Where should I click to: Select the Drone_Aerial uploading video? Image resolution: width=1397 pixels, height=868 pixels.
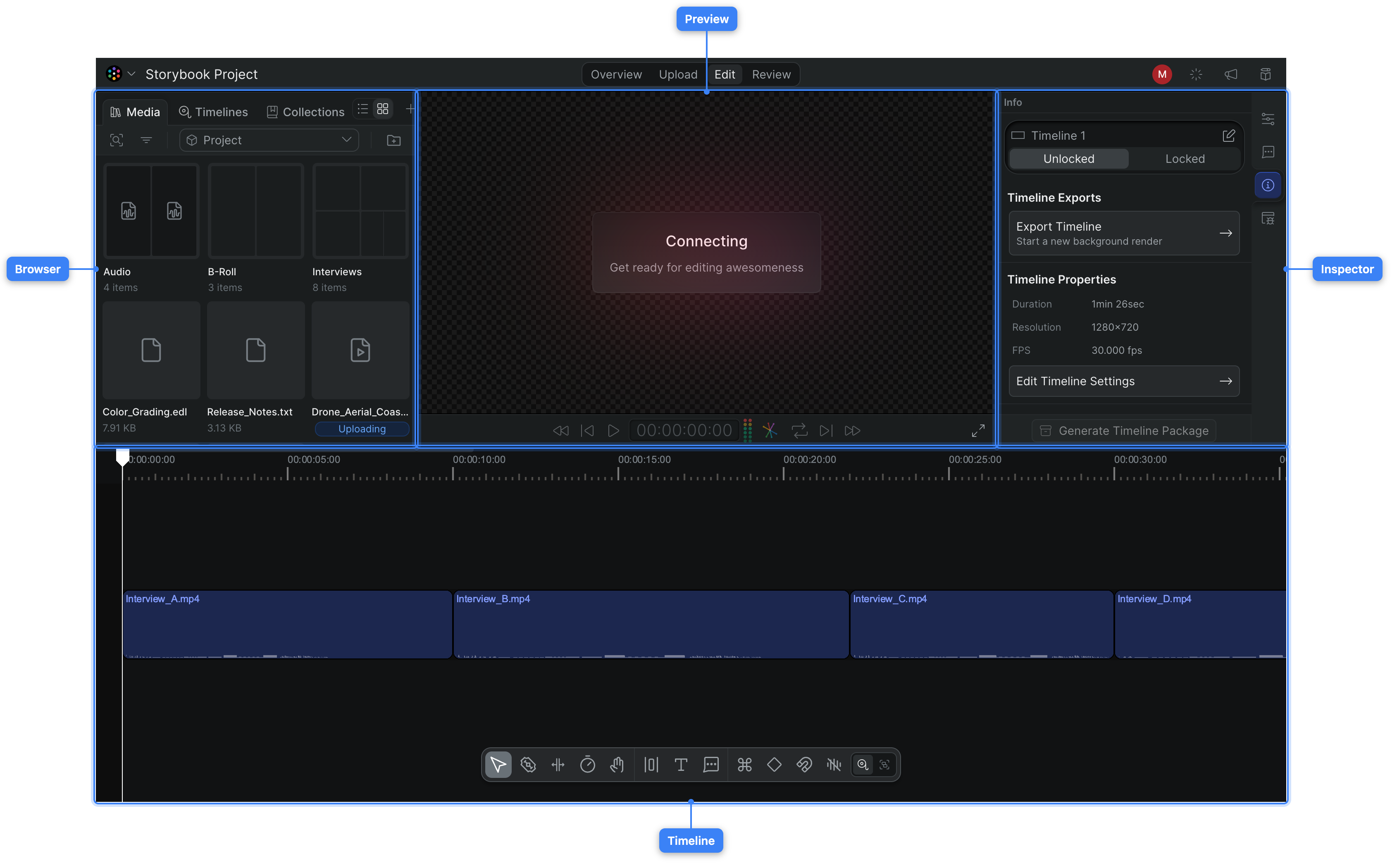tap(360, 350)
